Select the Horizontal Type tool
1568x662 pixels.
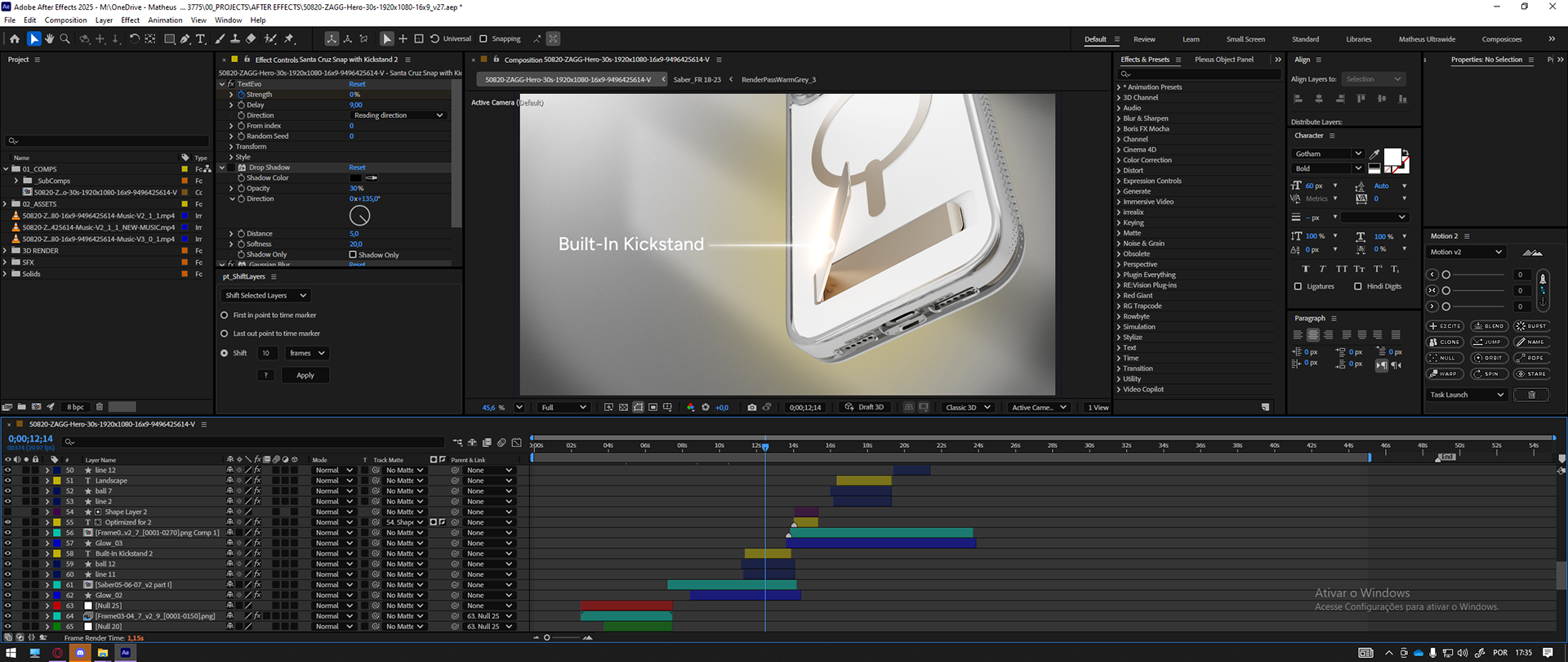201,38
